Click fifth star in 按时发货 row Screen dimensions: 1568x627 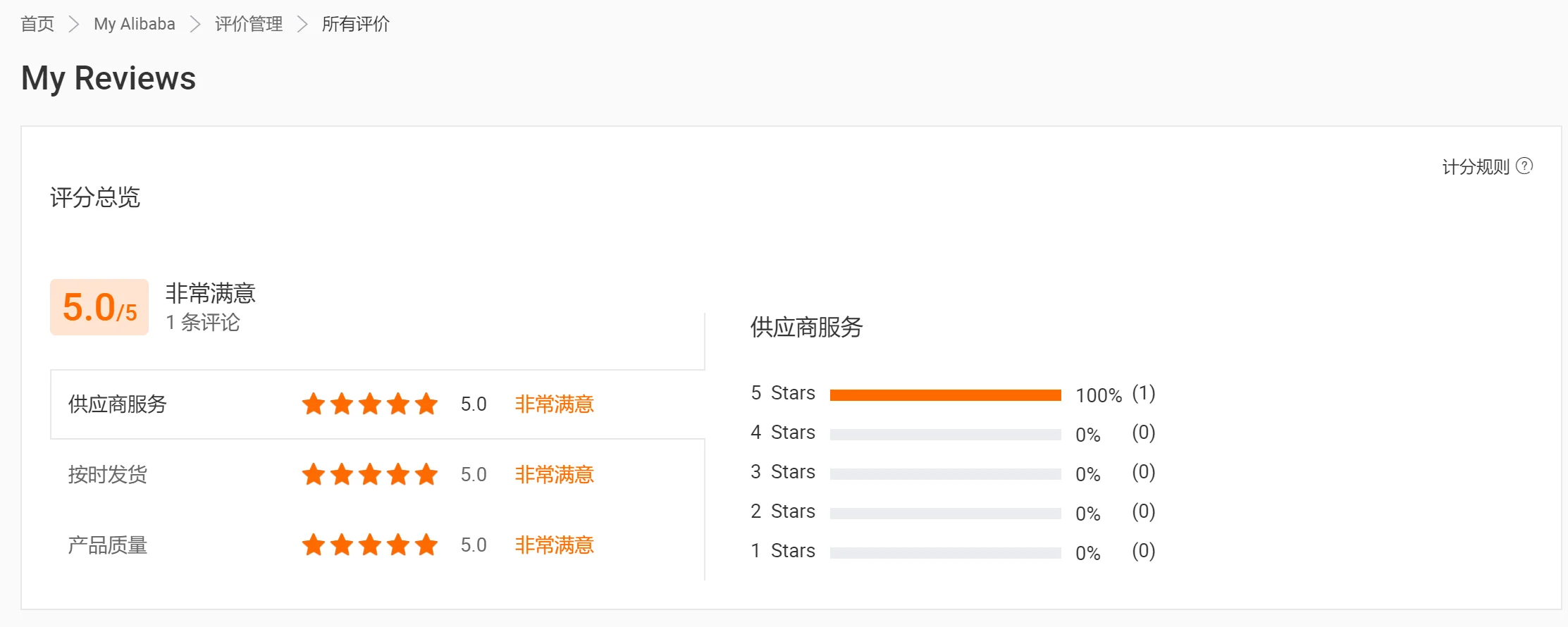pos(426,475)
